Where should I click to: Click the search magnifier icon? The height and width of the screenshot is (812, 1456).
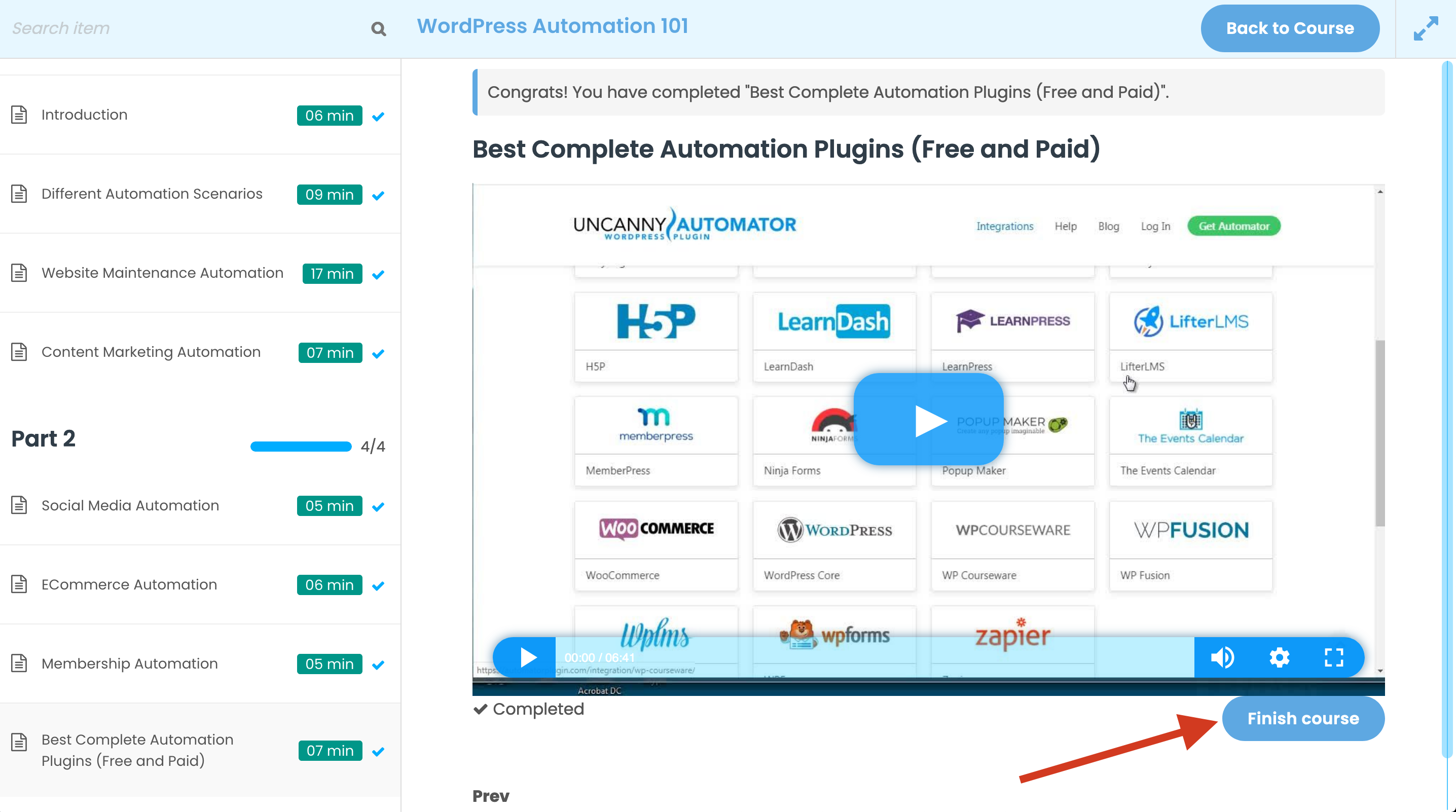tap(379, 29)
